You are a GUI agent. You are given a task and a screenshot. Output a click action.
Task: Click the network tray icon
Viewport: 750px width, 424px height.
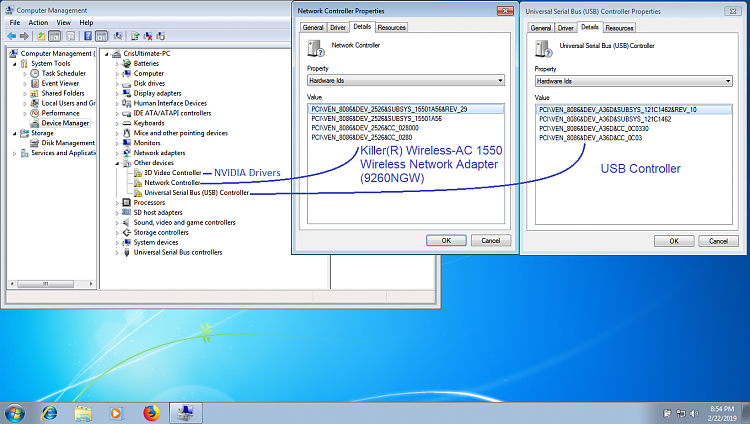click(x=681, y=413)
